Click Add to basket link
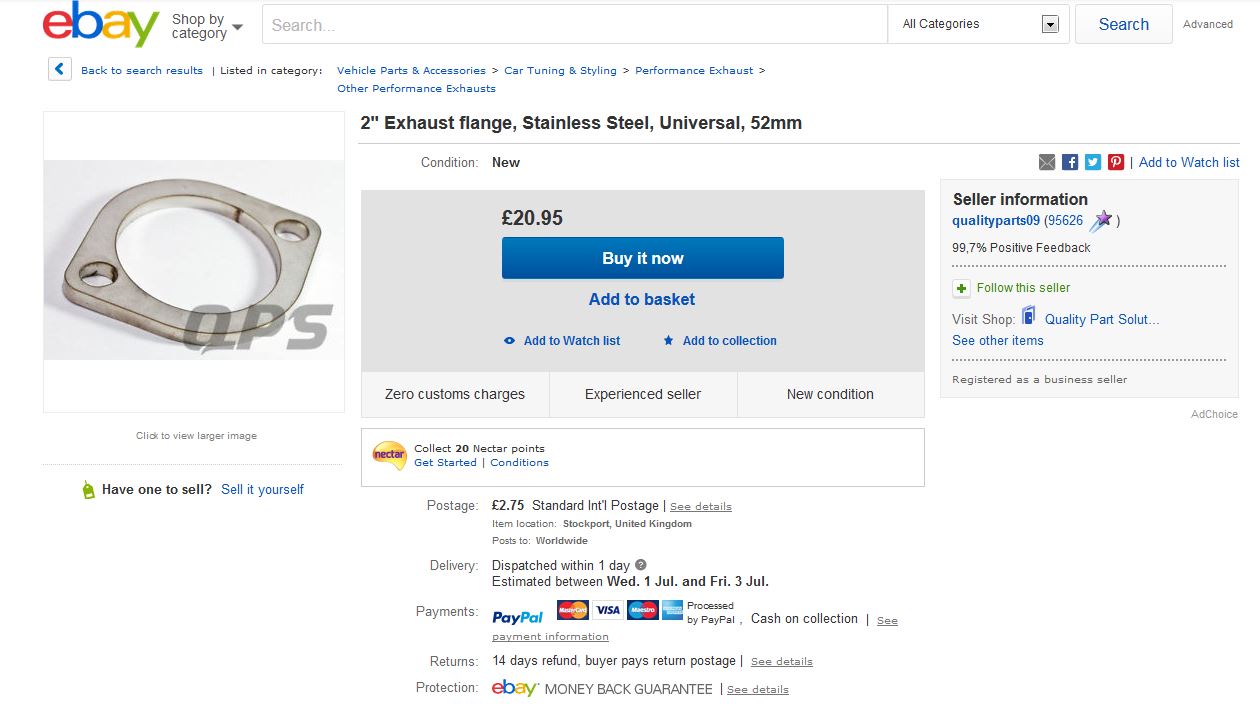Image resolution: width=1260 pixels, height=723 pixels. tap(642, 299)
